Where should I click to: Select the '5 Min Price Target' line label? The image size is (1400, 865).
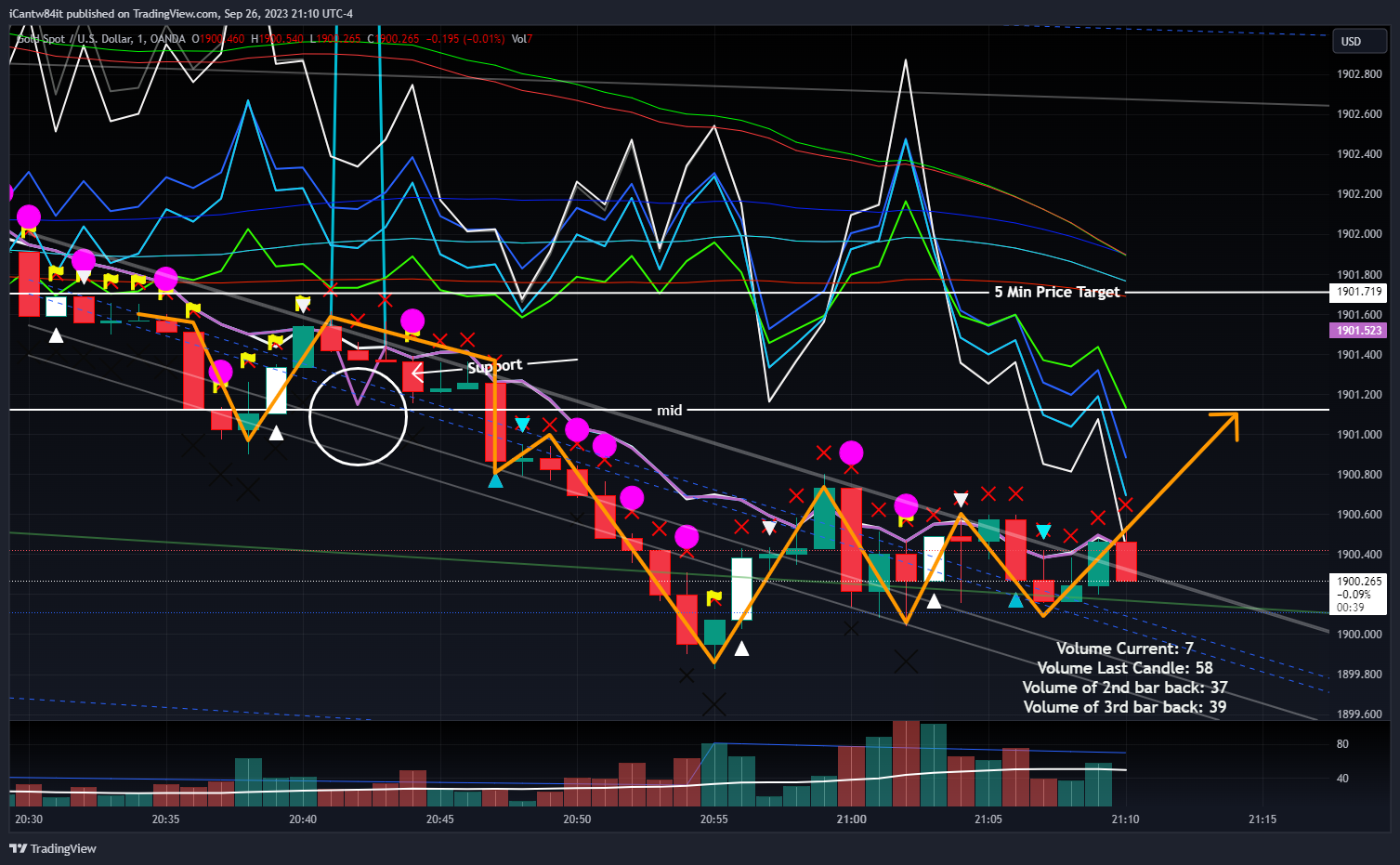point(1056,292)
